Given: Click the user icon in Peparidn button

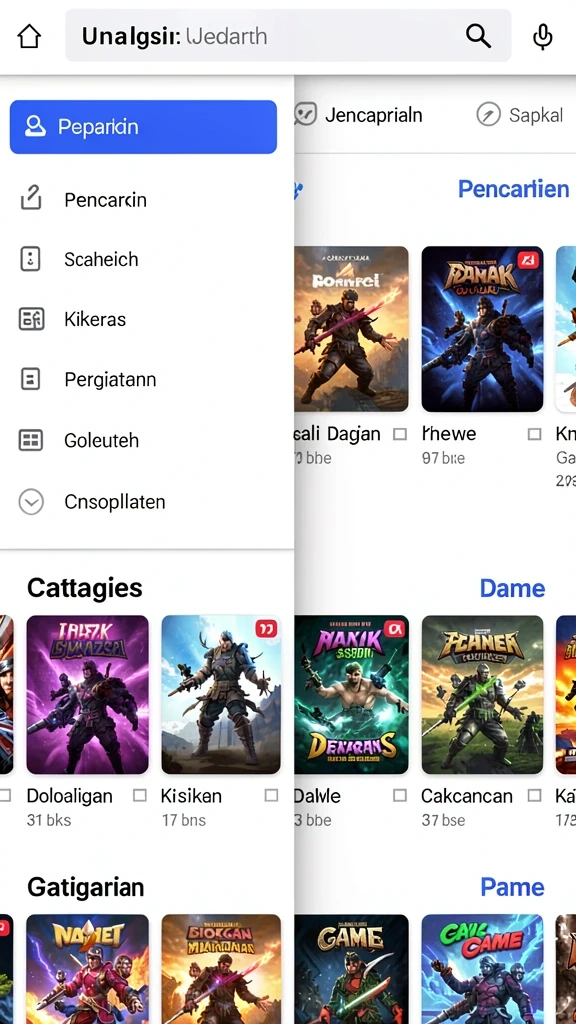Looking at the screenshot, I should pos(35,126).
